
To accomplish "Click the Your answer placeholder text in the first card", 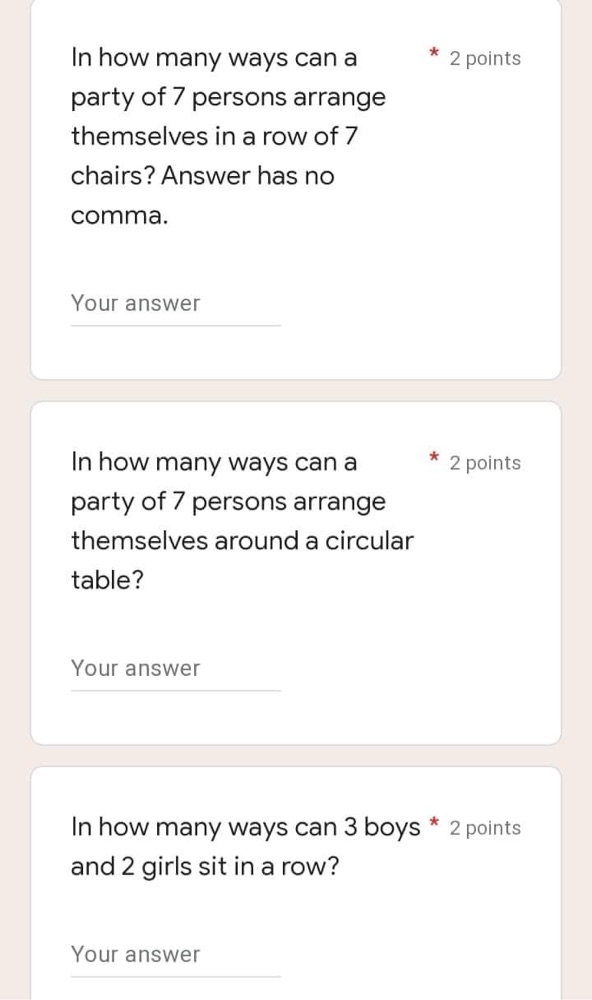I will 136,303.
